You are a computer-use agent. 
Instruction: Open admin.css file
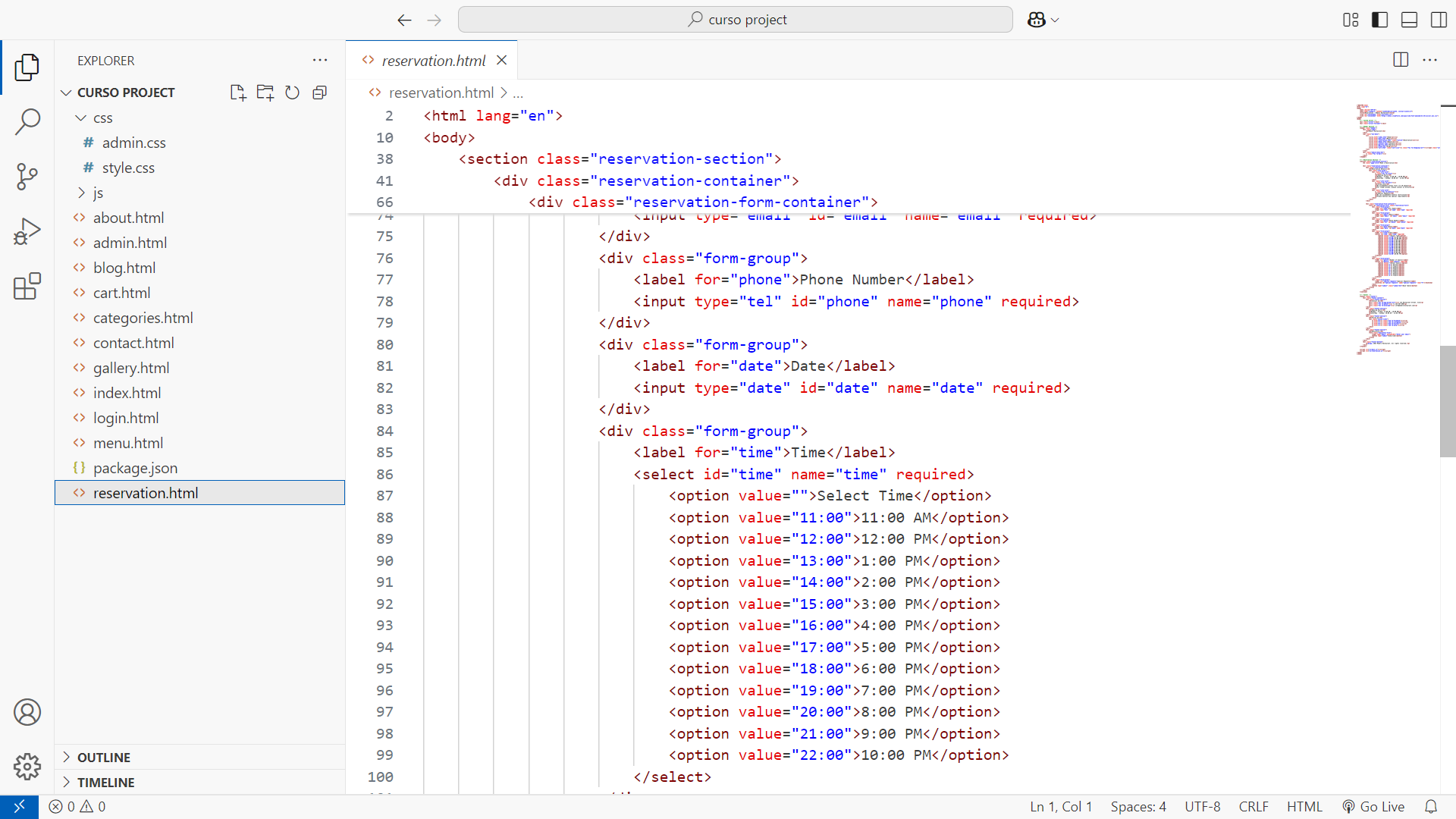(133, 143)
